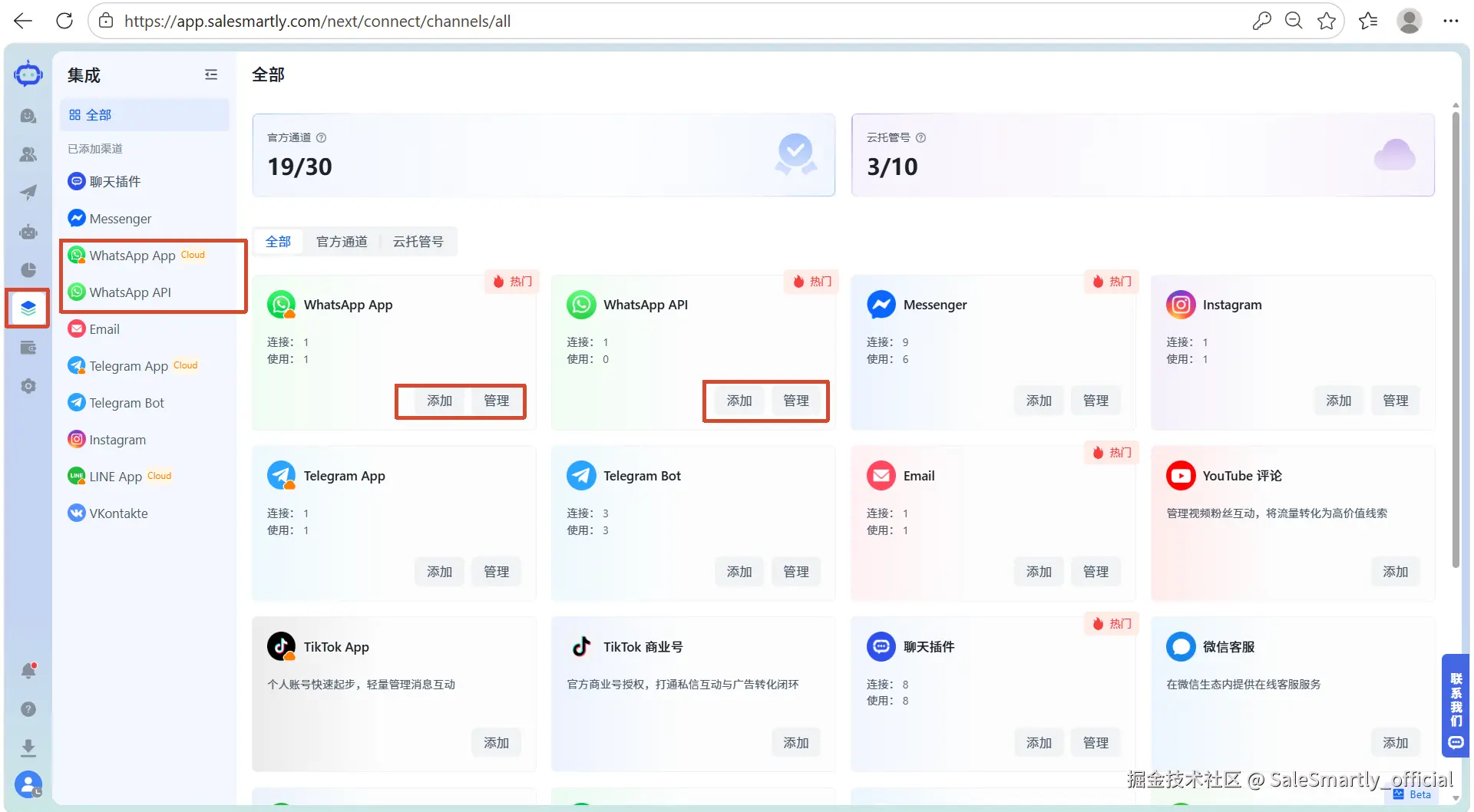
Task: Click 添加 on the TikTok App card
Action: (497, 743)
